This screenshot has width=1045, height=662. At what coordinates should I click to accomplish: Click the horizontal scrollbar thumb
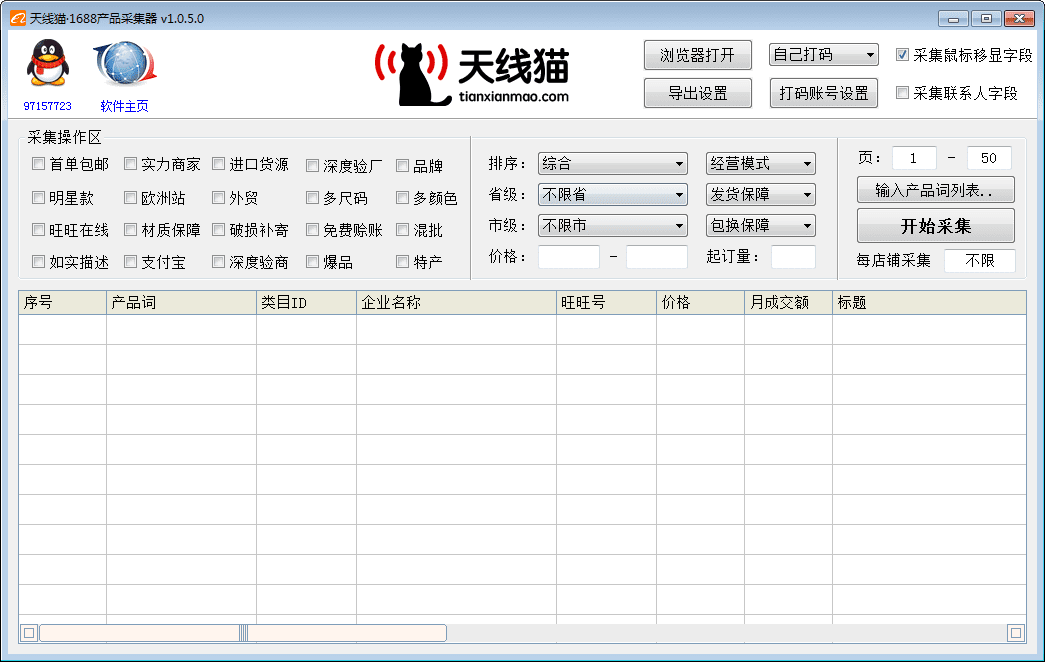[x=243, y=633]
